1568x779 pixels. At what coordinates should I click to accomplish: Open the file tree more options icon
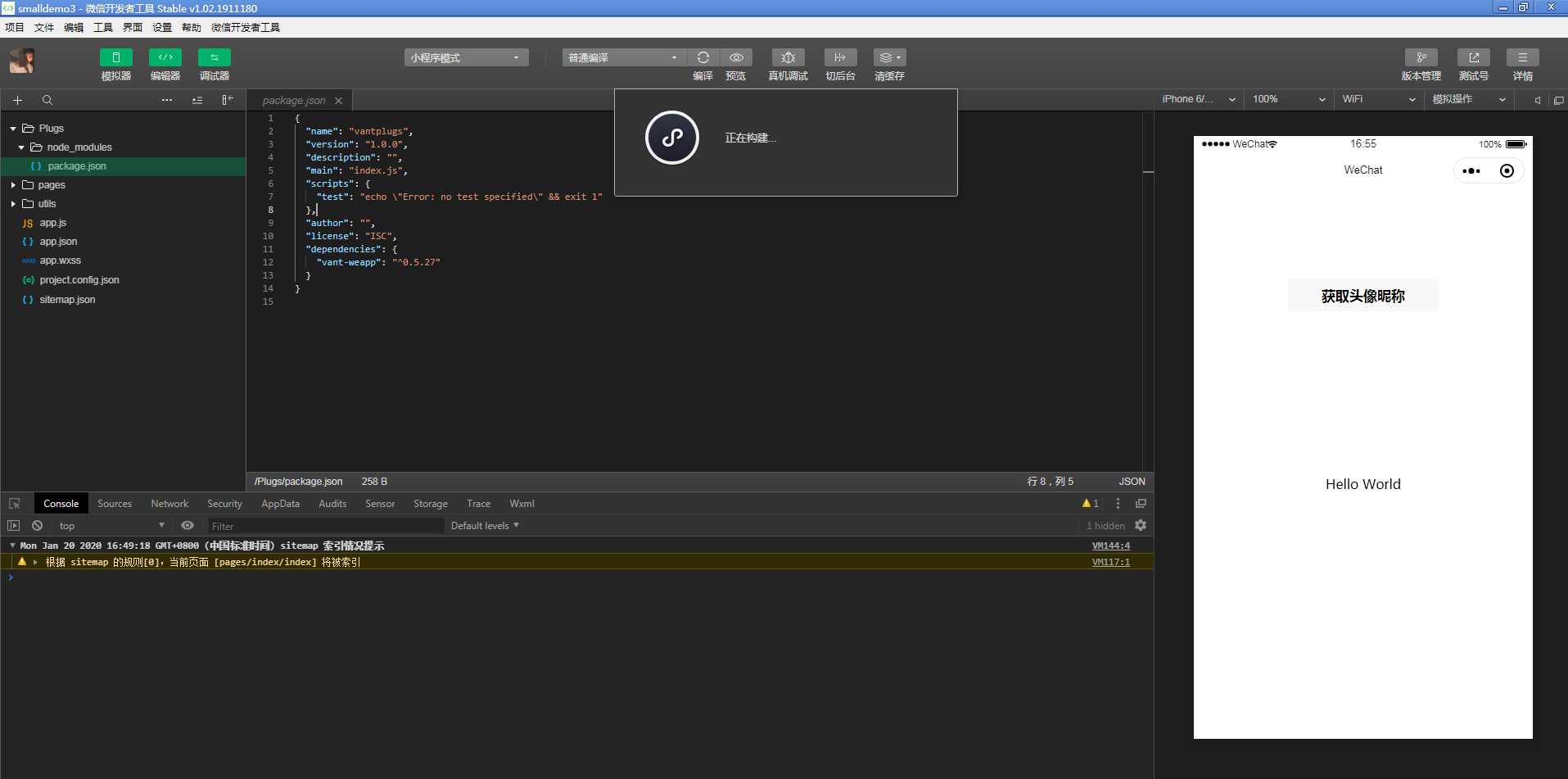(167, 100)
